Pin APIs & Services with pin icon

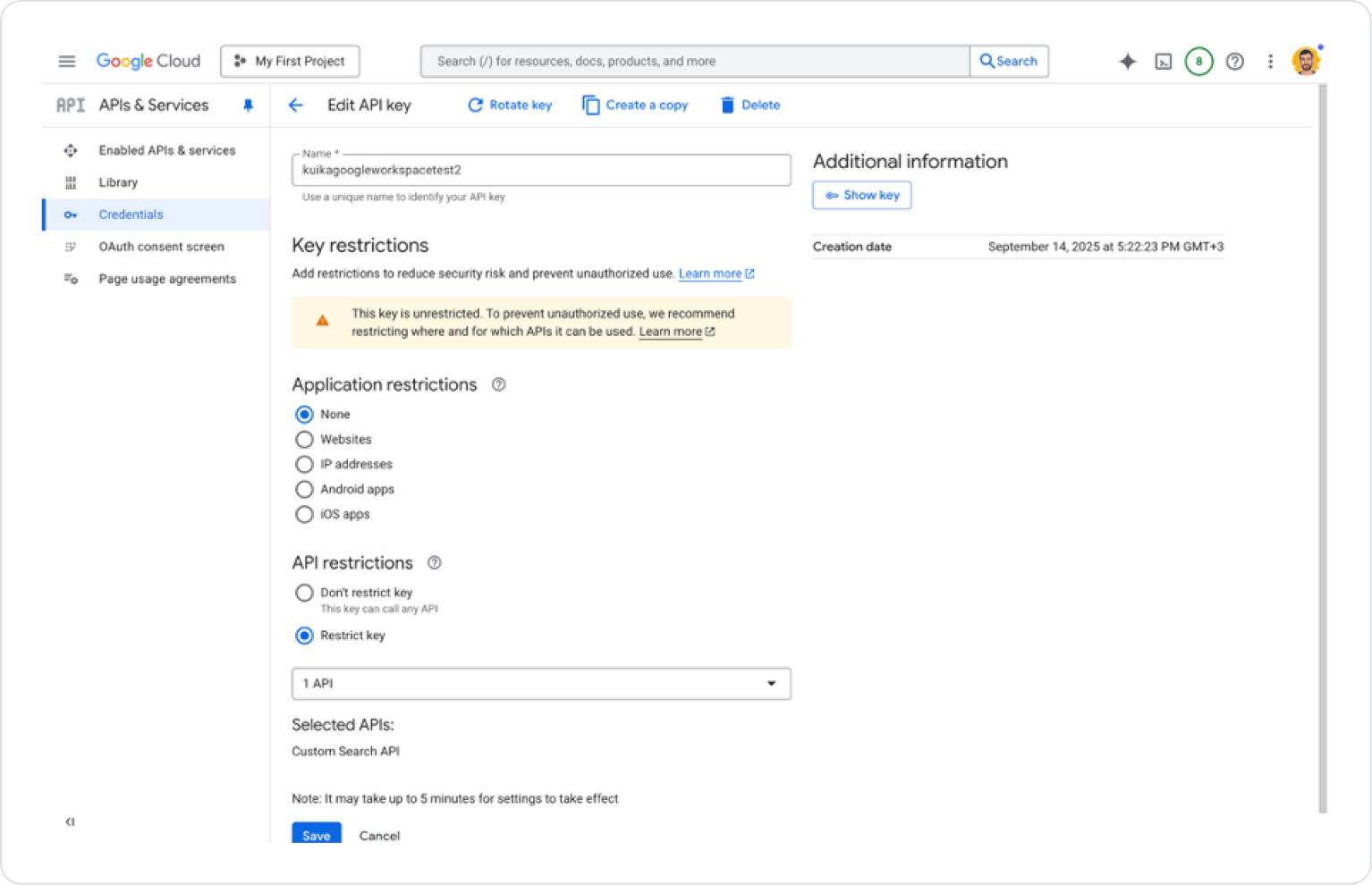pos(249,105)
